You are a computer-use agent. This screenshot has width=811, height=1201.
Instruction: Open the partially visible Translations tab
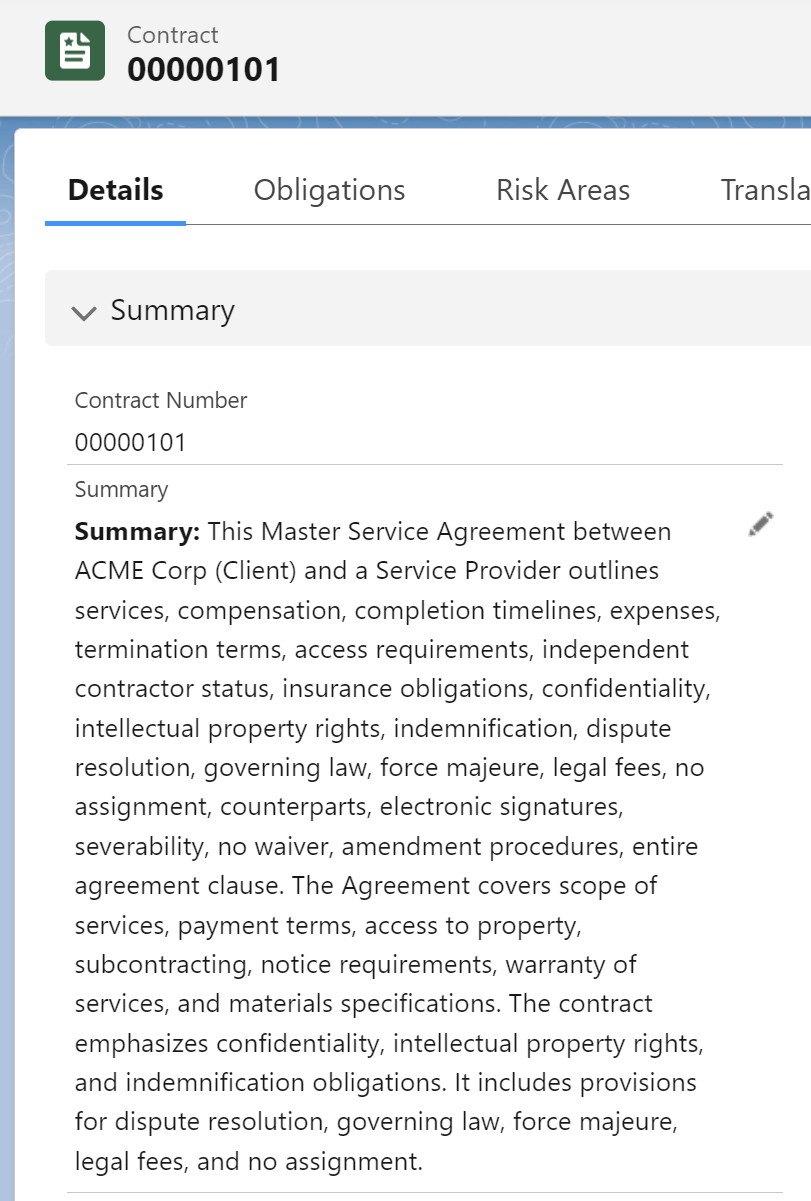[766, 190]
